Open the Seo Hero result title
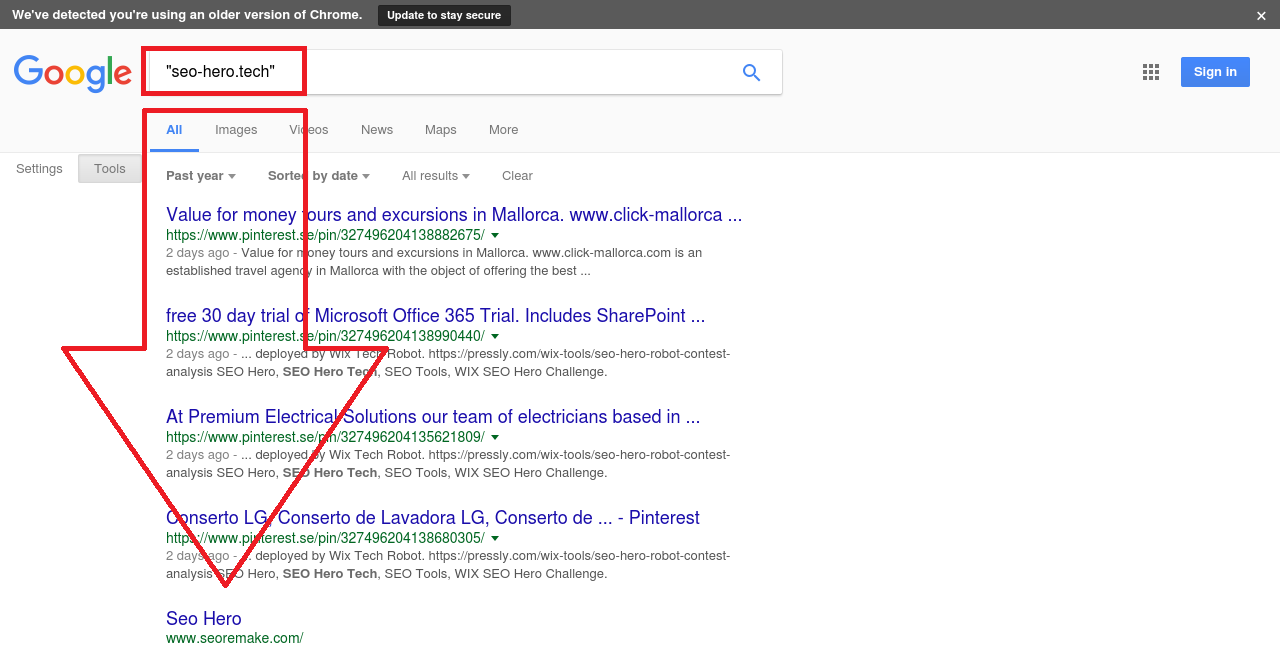Image resolution: width=1280 pixels, height=664 pixels. [204, 619]
